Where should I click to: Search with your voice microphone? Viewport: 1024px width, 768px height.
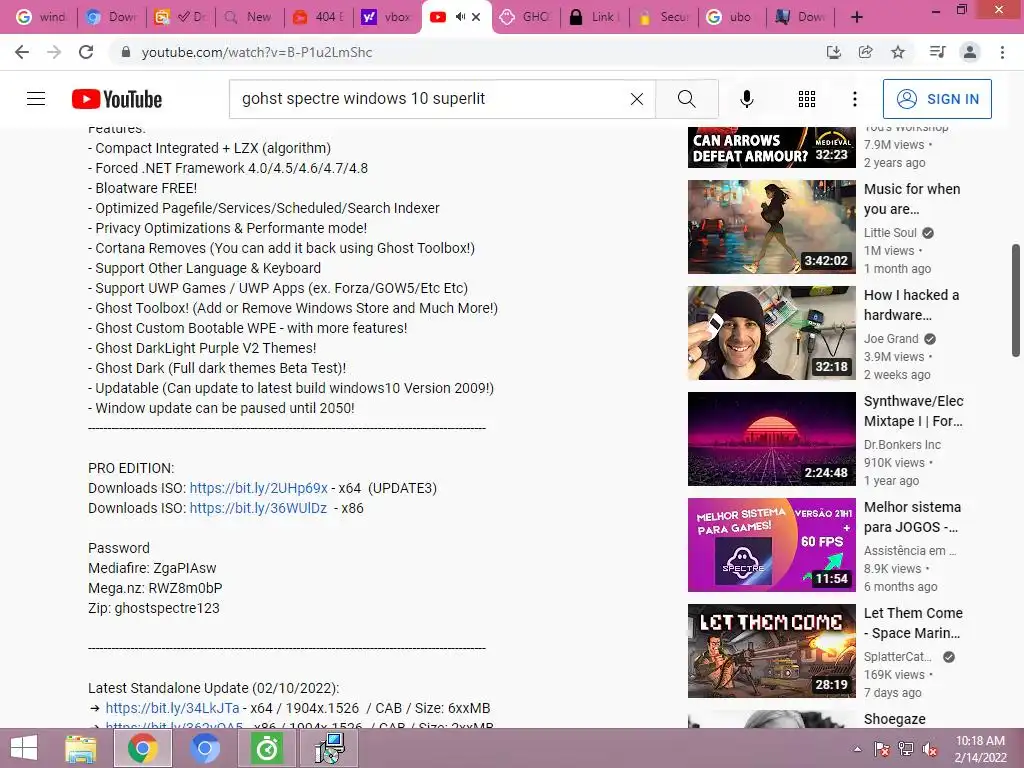click(746, 99)
